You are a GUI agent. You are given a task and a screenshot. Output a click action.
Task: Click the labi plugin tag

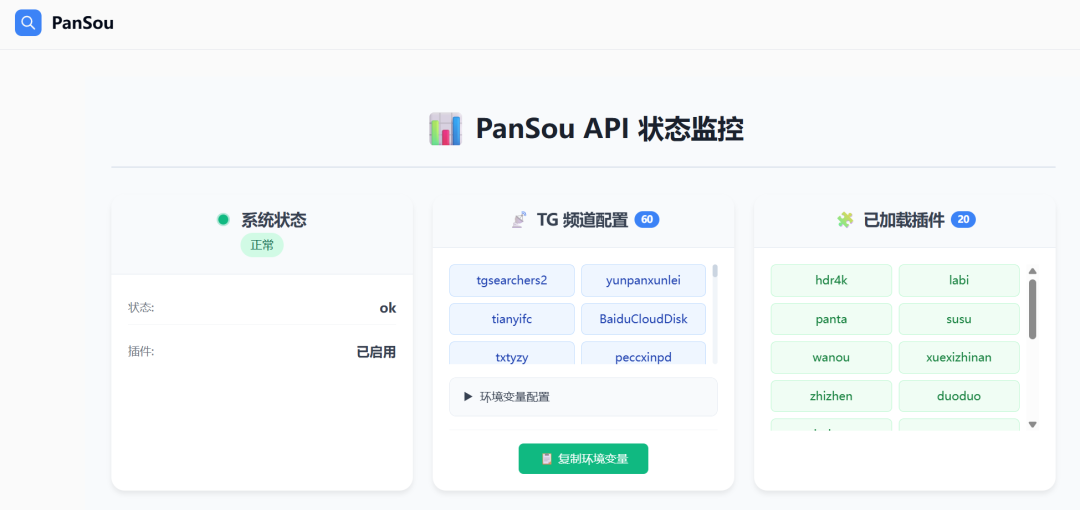point(959,280)
